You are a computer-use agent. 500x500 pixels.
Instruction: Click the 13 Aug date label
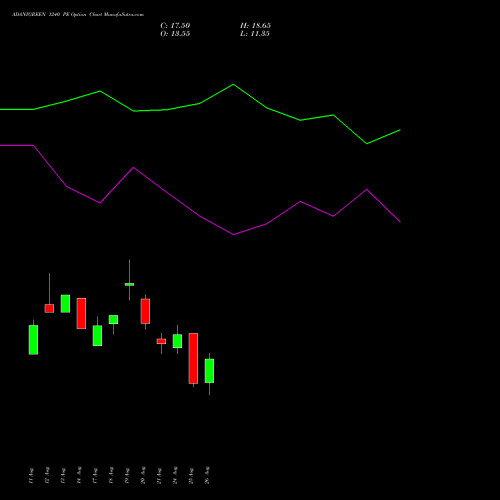[x=63, y=476]
